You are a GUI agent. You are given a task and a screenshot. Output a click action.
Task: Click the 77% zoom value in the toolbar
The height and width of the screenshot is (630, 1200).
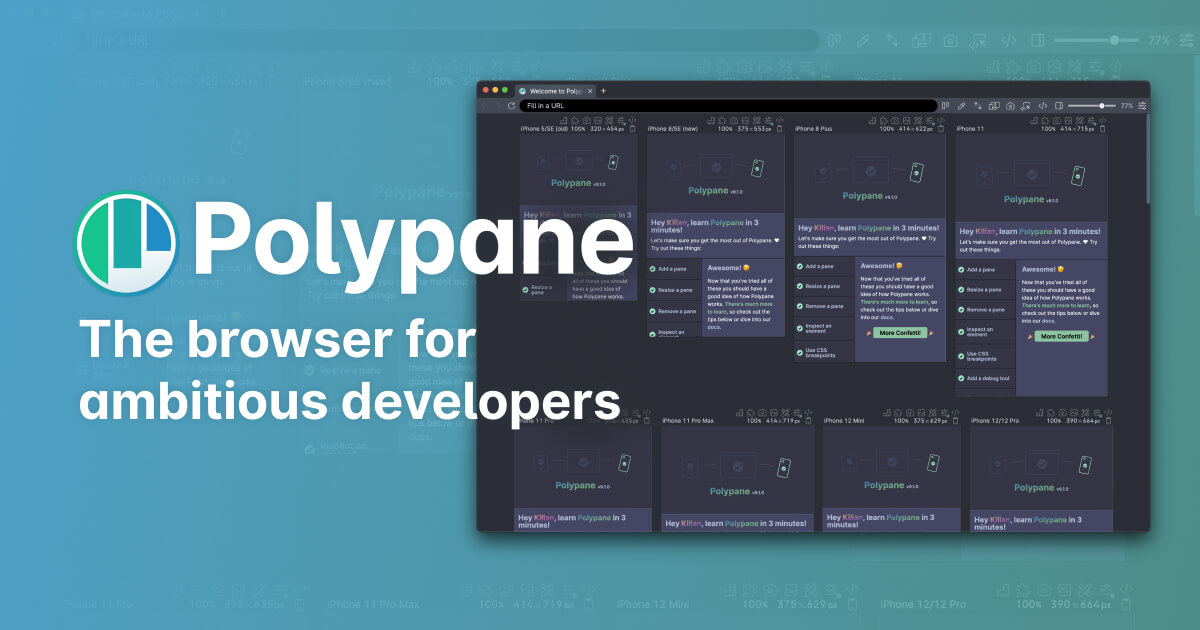click(x=1127, y=105)
